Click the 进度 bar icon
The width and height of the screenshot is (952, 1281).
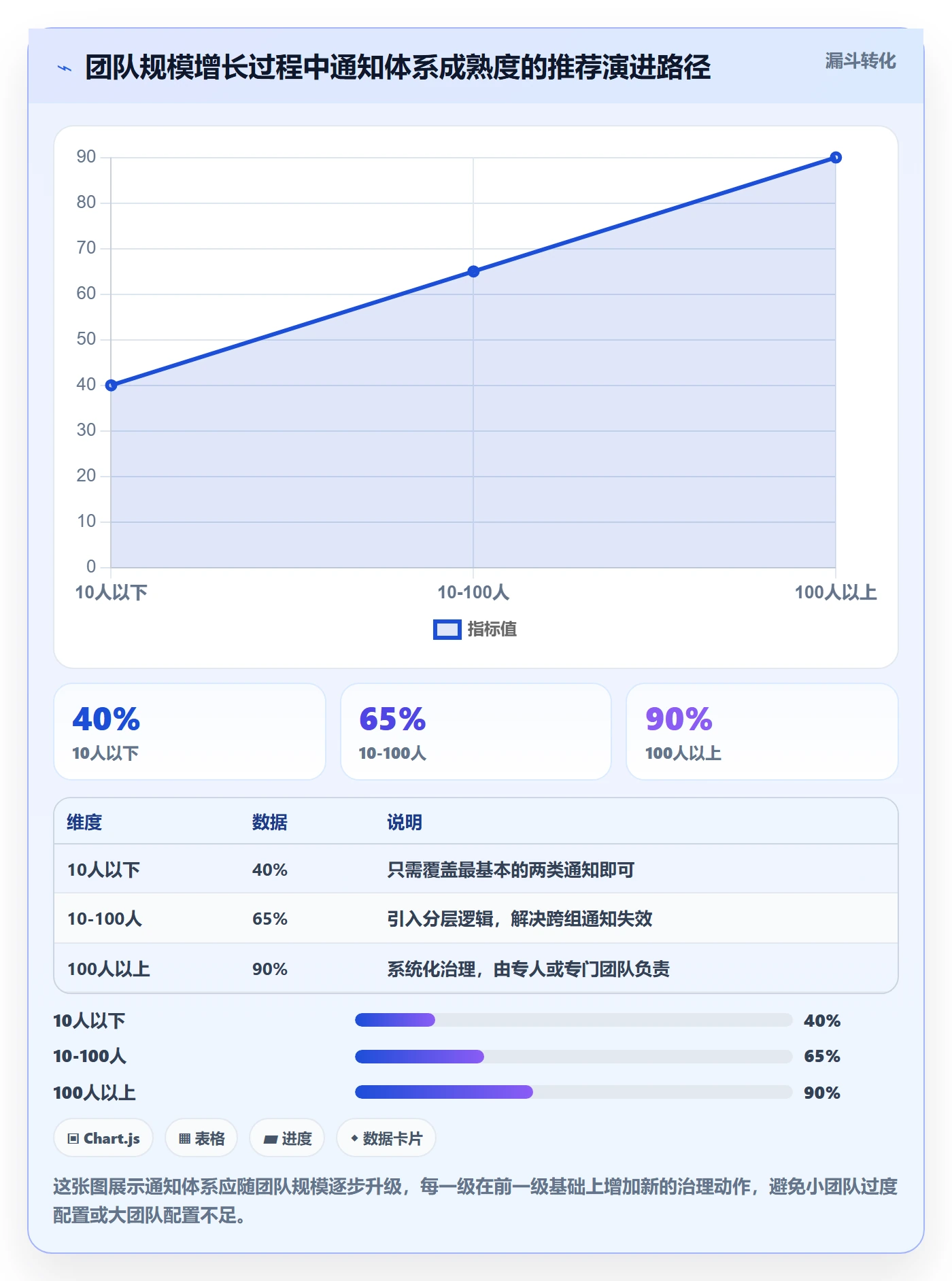point(270,1140)
